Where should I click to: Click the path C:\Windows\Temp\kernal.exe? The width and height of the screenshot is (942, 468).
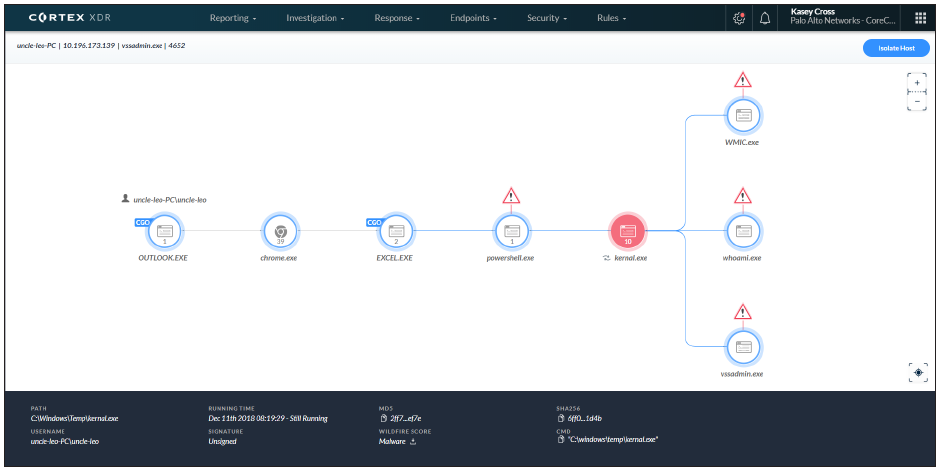click(x=74, y=419)
